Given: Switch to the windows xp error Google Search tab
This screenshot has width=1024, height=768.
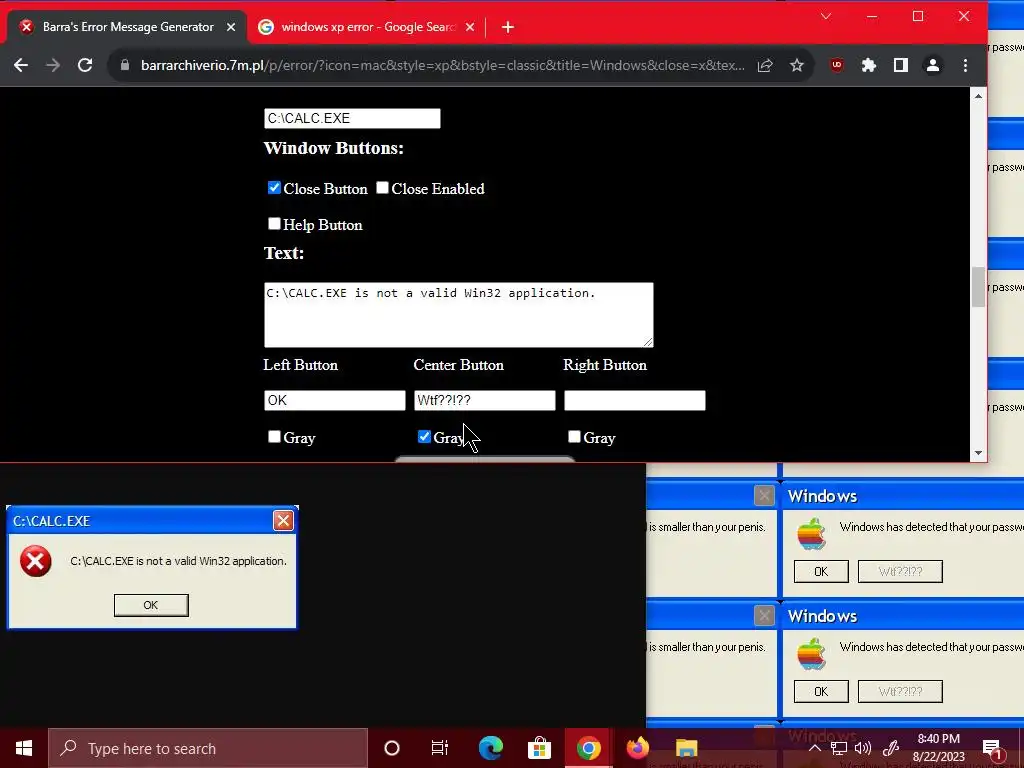Looking at the screenshot, I should point(368,27).
